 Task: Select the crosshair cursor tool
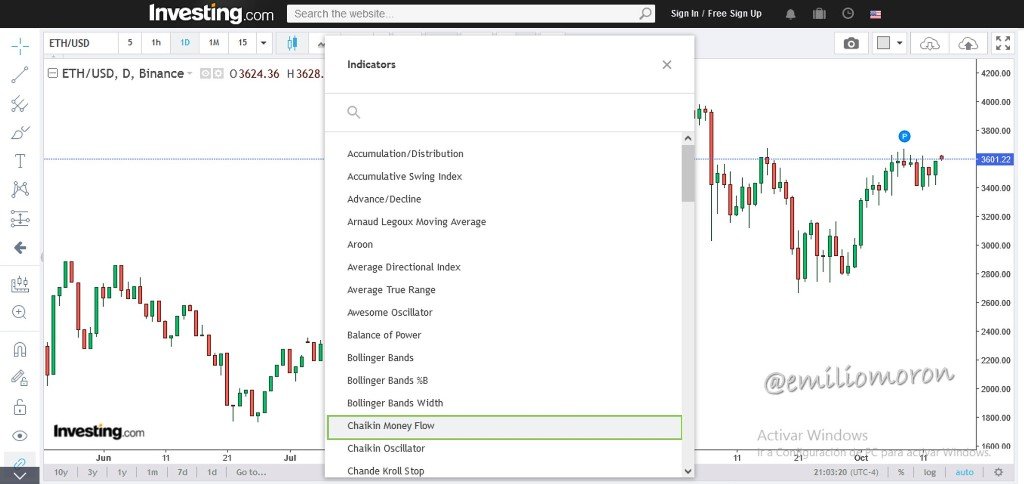pyautogui.click(x=20, y=46)
